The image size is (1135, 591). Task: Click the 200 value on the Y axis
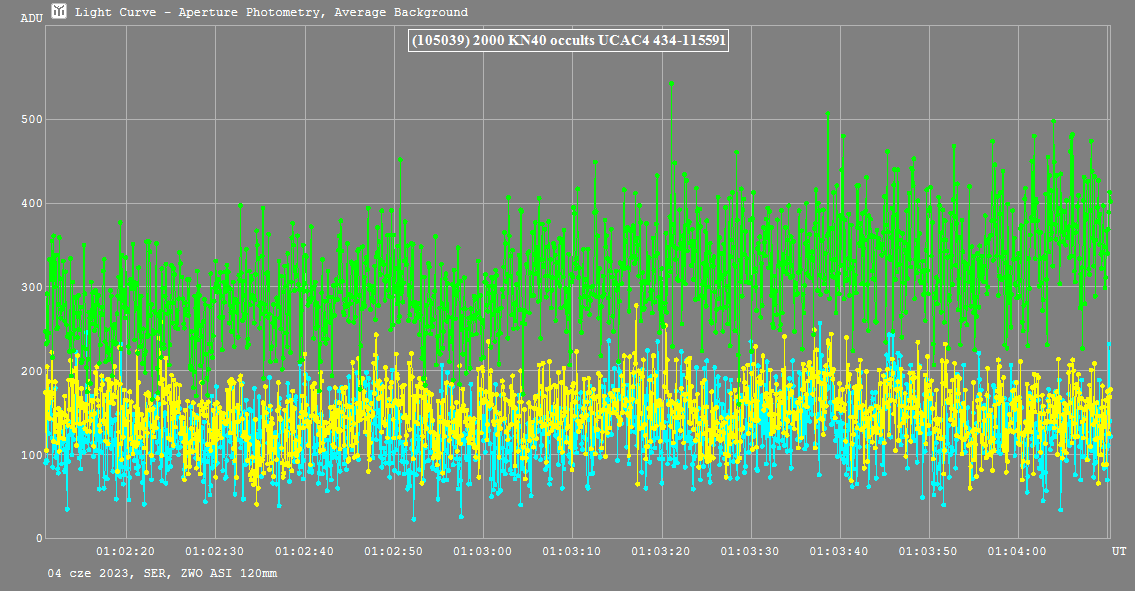pos(32,372)
